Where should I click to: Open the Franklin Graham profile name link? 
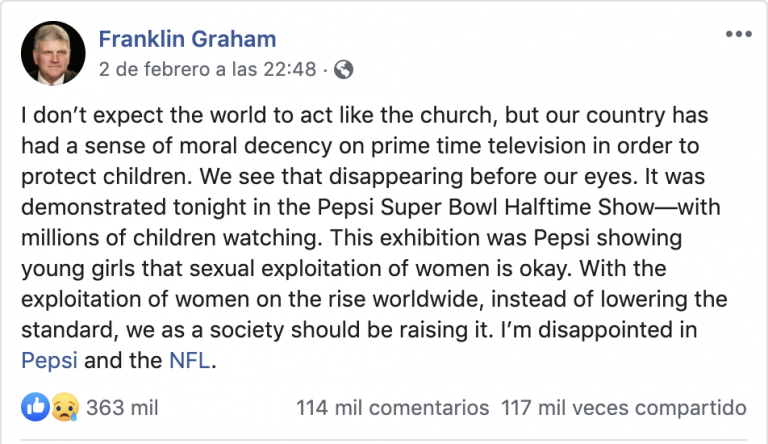click(x=187, y=39)
